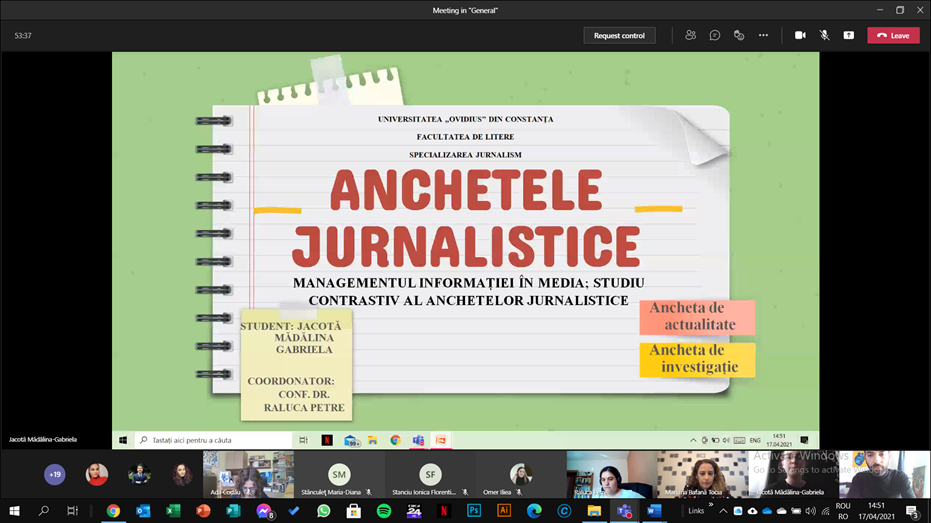Show the meeting chat
The image size is (931, 523).
(x=715, y=35)
